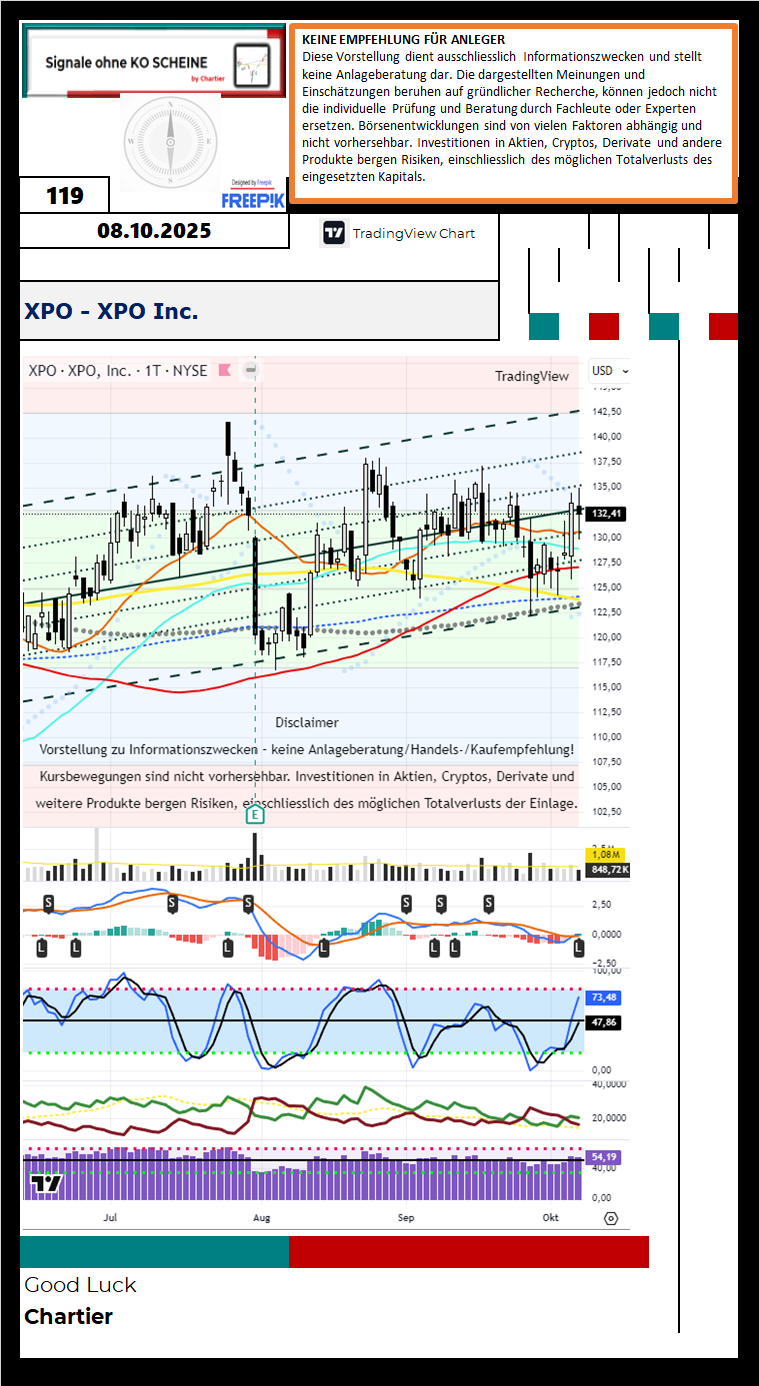Click the first teal color square at top right
759x1386 pixels.
pyautogui.click(x=543, y=326)
